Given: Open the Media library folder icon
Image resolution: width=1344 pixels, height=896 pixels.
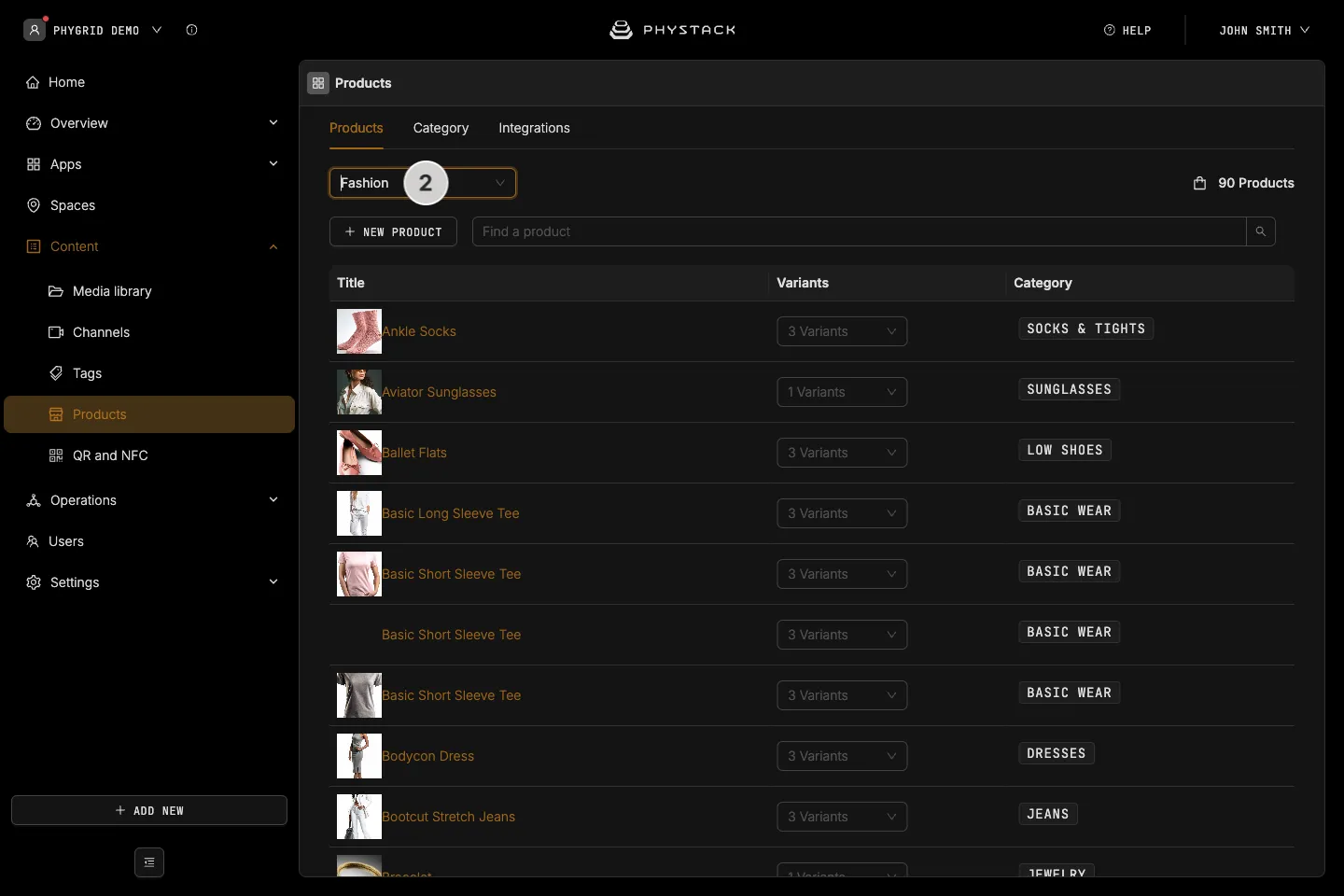Looking at the screenshot, I should [x=56, y=291].
